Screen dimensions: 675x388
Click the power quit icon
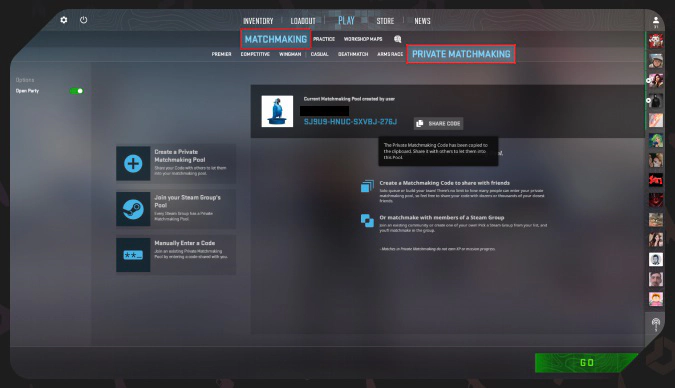(84, 20)
